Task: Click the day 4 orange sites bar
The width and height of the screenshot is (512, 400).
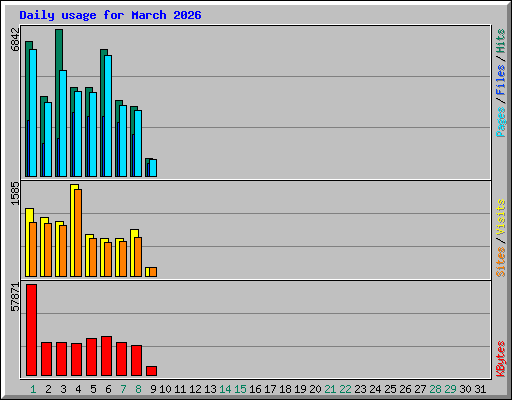Action: 78,233
